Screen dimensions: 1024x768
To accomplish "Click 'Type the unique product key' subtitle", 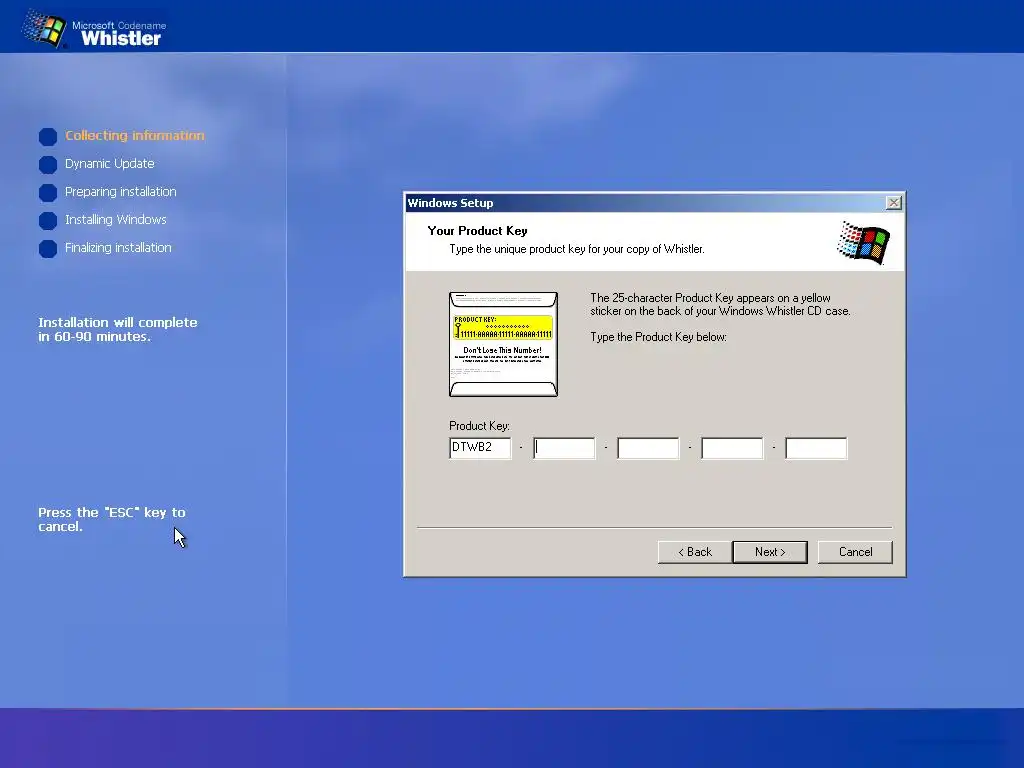I will point(577,249).
